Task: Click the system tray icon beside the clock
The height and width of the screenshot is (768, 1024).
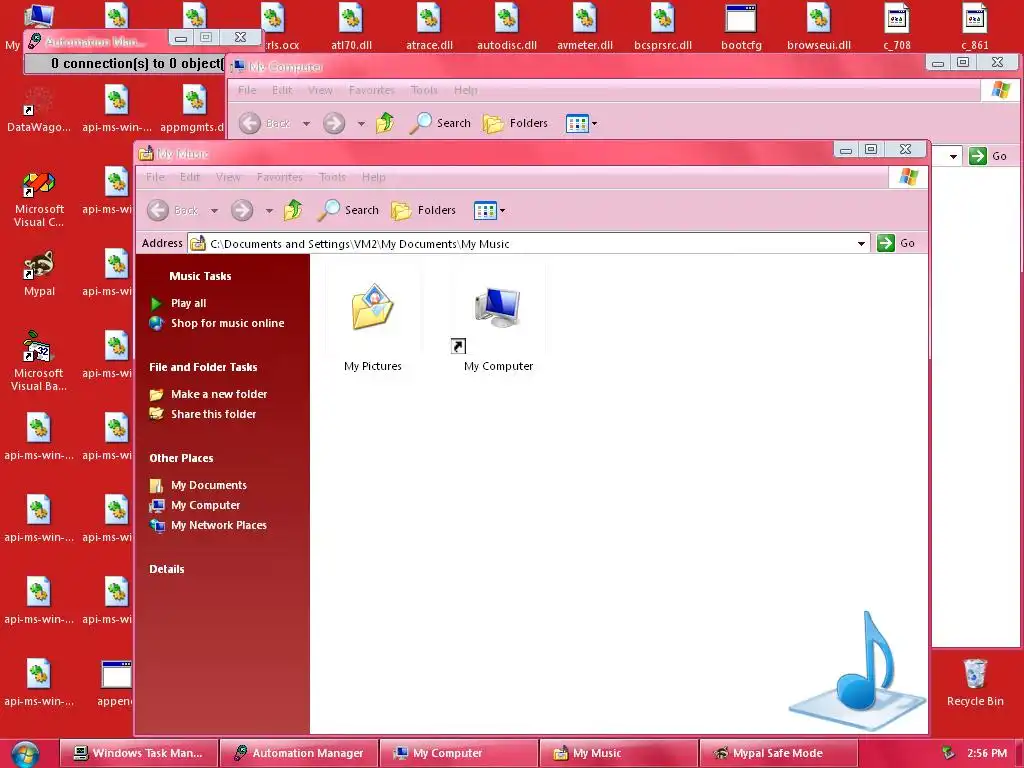Action: pos(948,753)
